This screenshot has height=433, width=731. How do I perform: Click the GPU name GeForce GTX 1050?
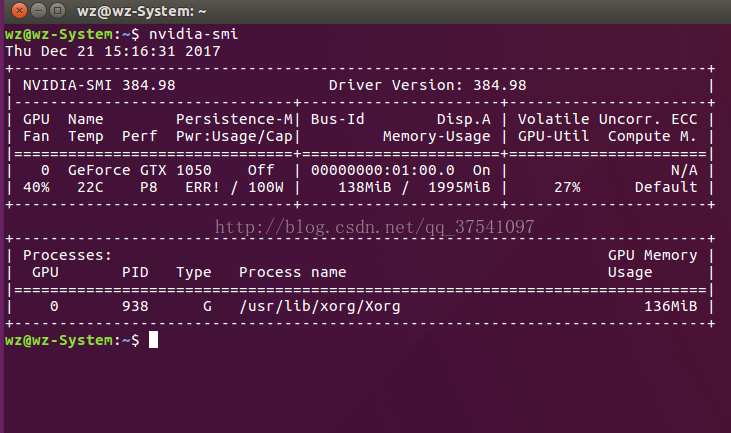point(139,171)
